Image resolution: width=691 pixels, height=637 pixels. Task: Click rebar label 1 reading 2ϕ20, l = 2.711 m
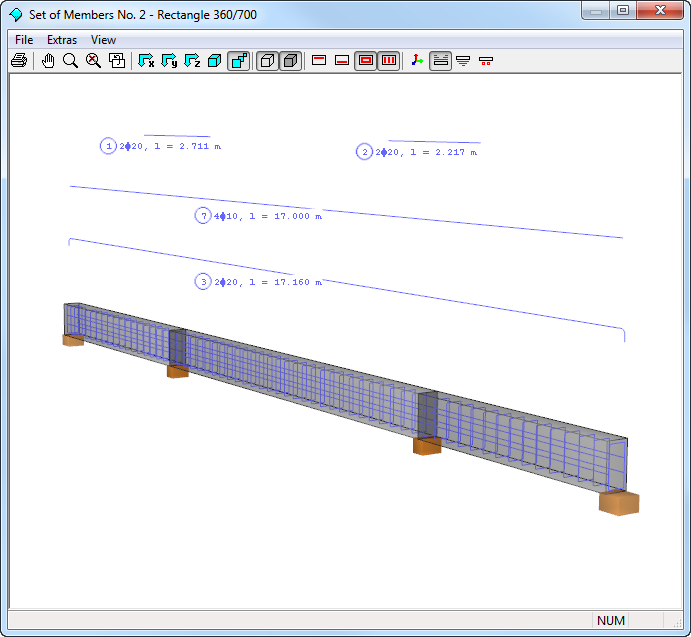(x=160, y=146)
